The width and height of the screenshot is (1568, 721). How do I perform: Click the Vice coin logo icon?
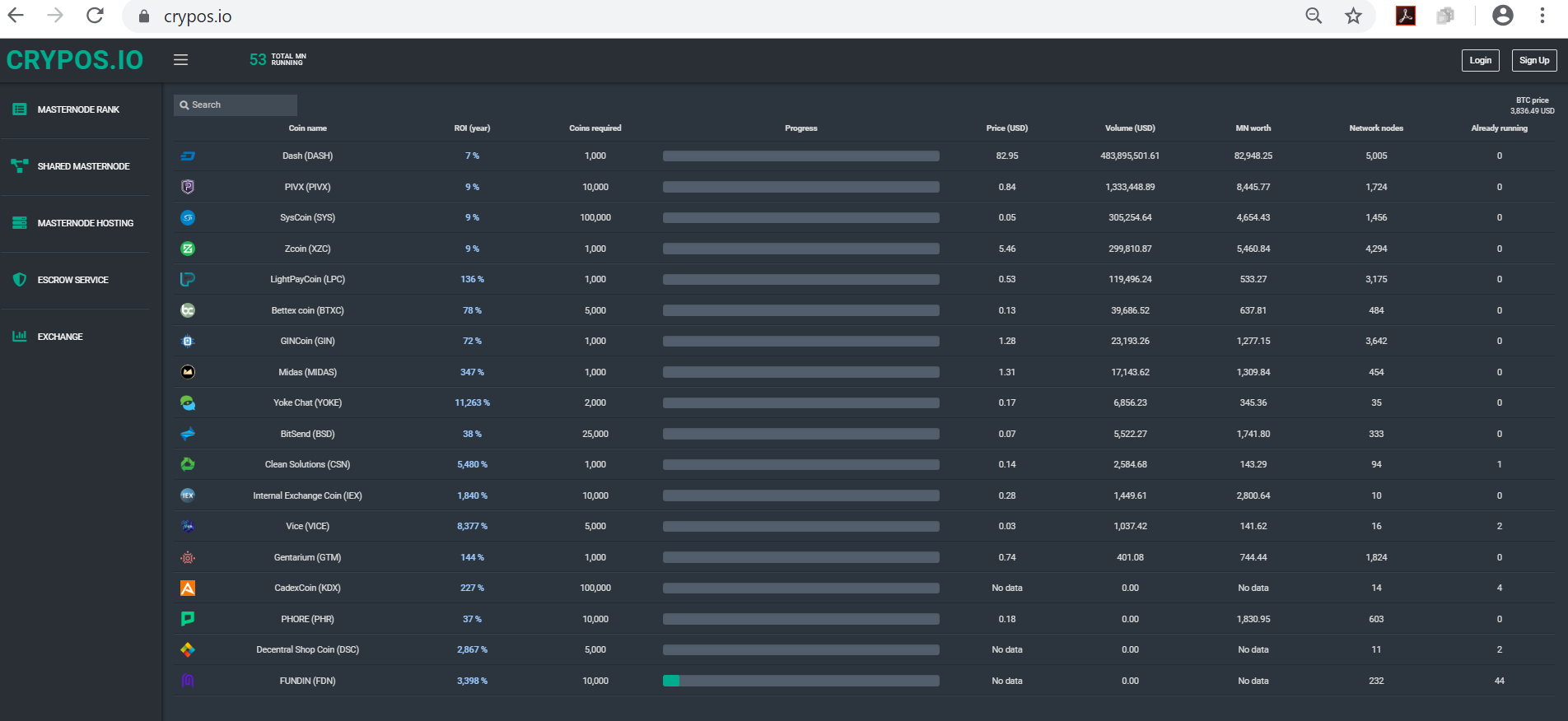(188, 526)
